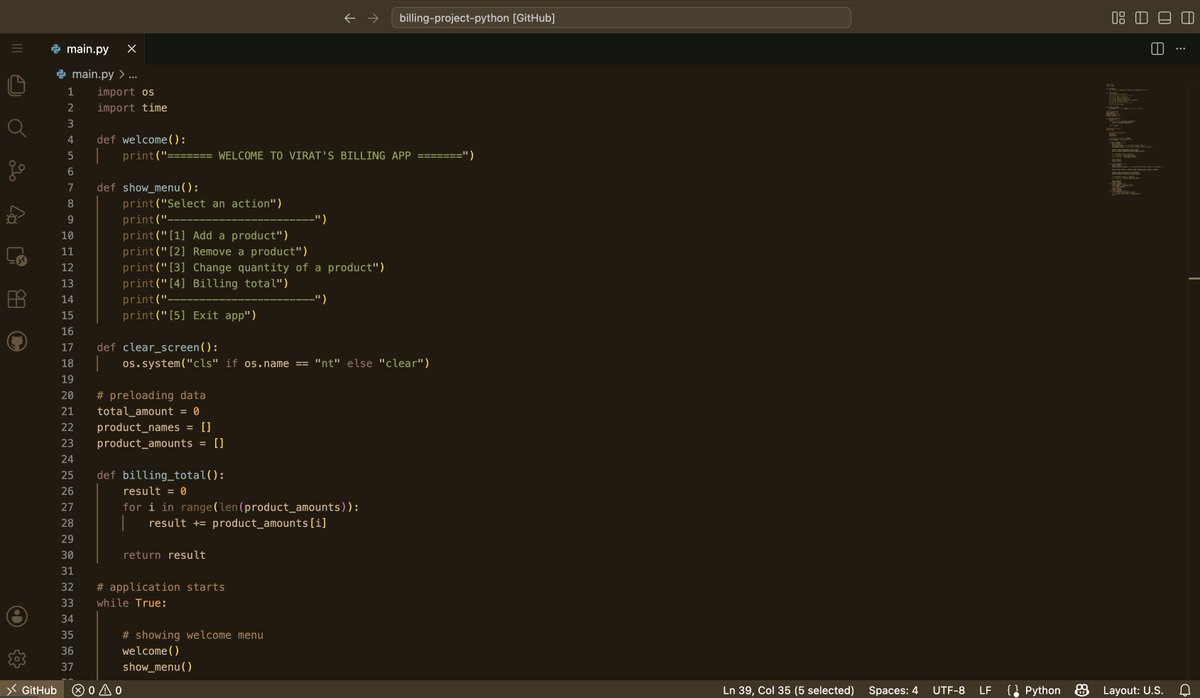Viewport: 1200px width, 698px height.
Task: Change the UTF-8 encoding
Action: pyautogui.click(x=948, y=690)
